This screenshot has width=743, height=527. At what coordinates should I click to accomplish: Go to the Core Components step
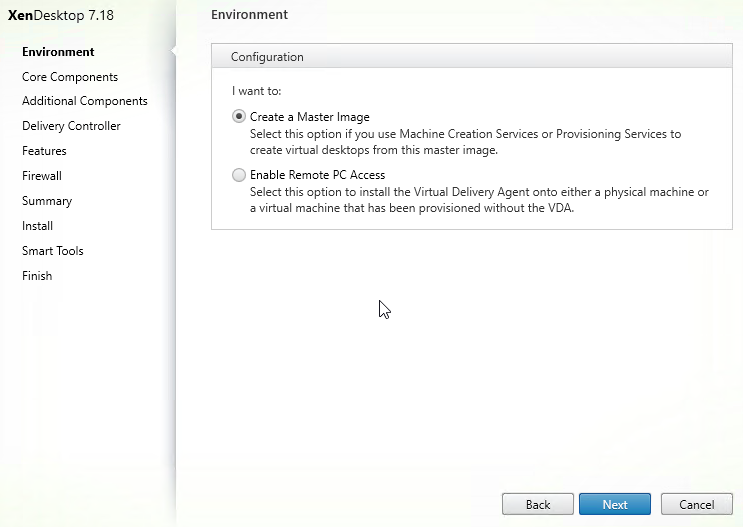70,77
